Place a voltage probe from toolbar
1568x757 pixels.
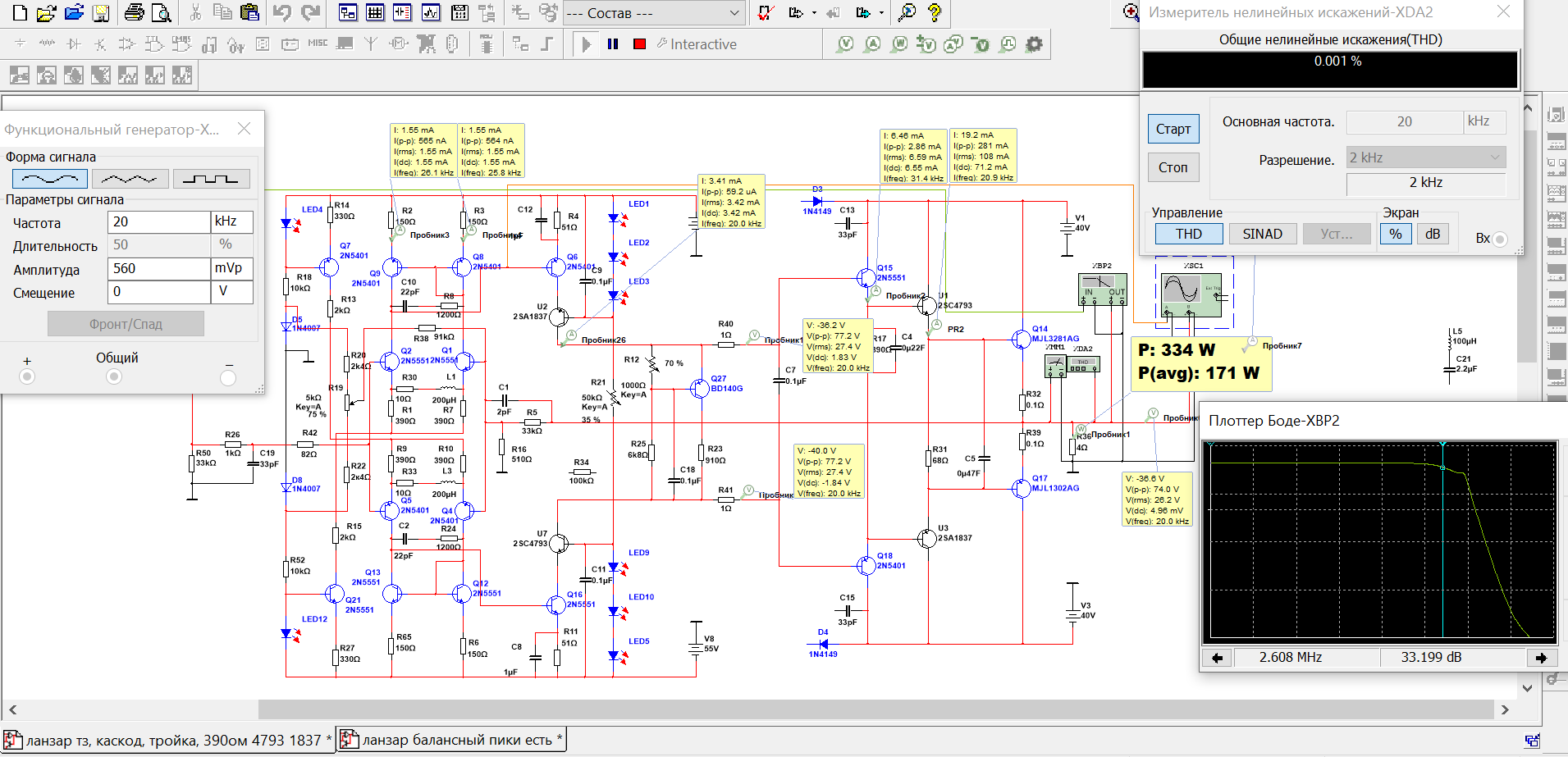coord(845,44)
